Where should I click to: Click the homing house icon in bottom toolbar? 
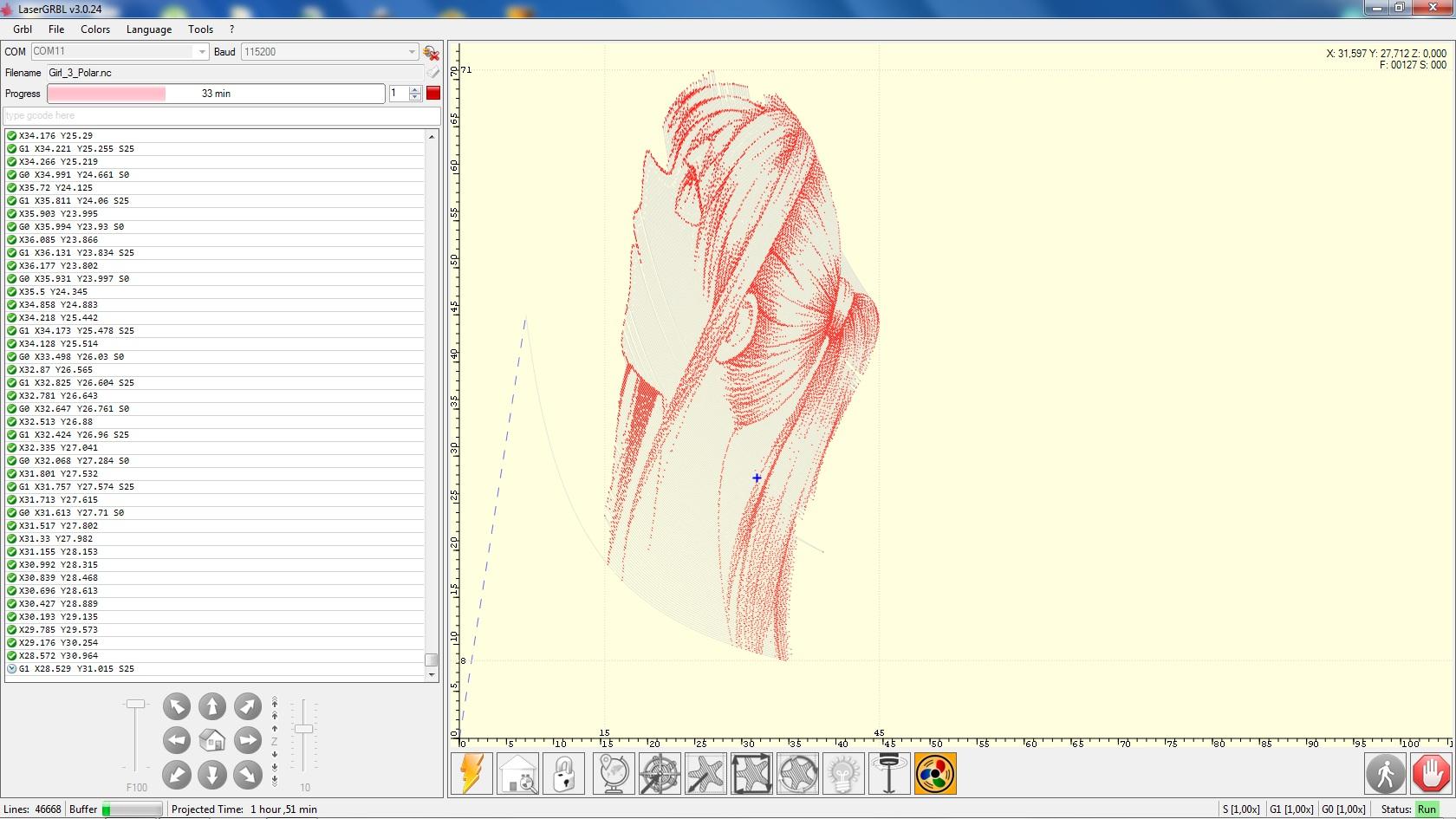518,773
